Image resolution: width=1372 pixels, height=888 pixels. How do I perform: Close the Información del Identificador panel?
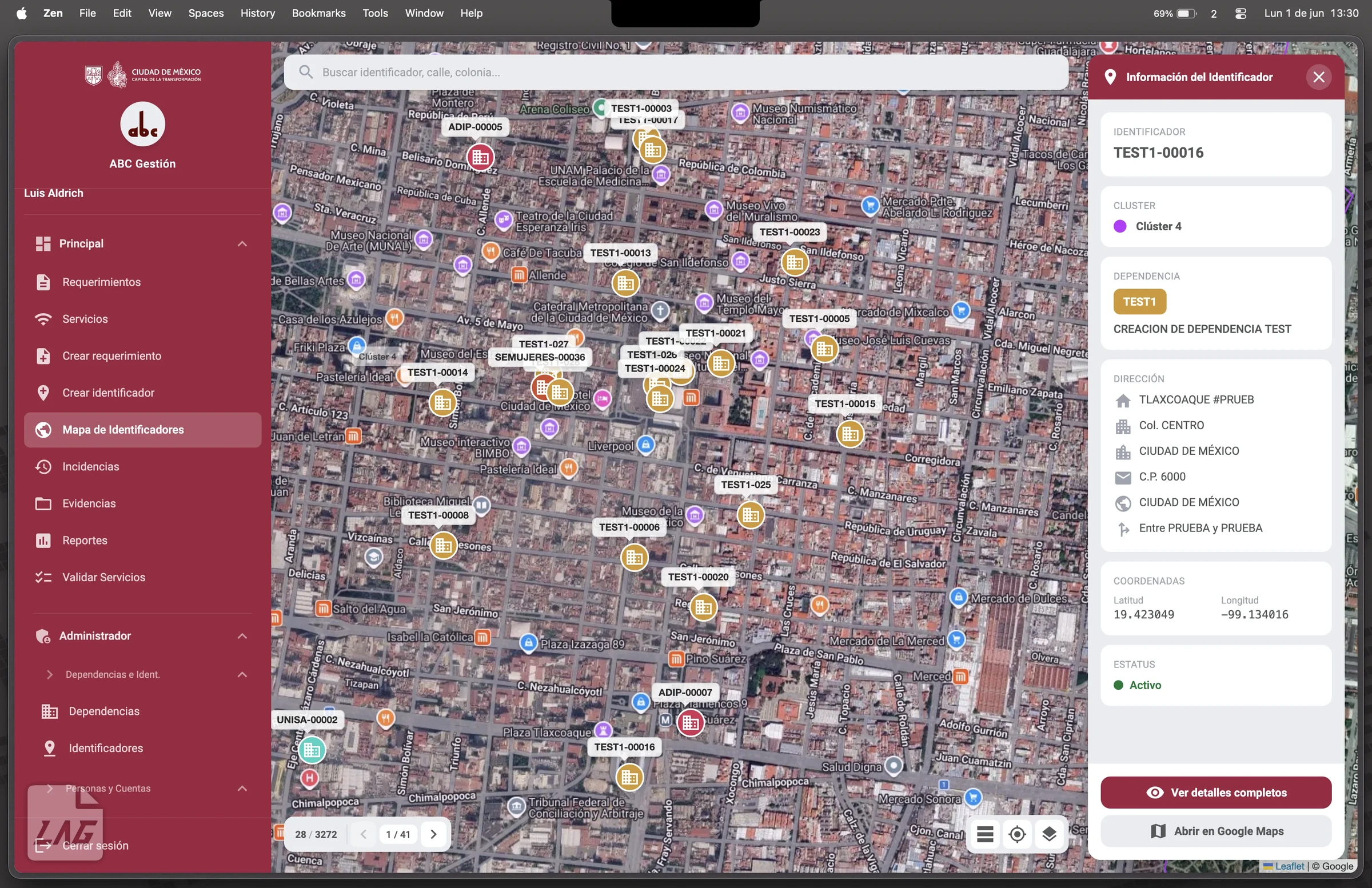tap(1318, 77)
